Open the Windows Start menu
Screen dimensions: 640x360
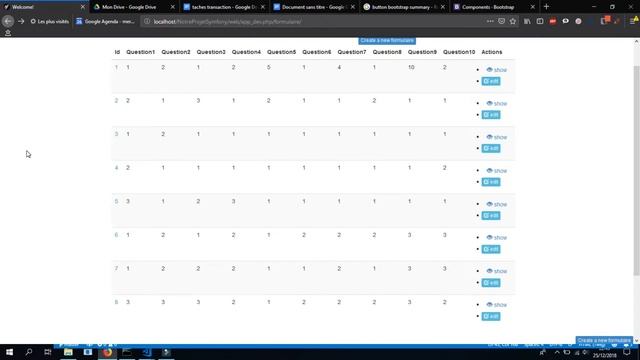point(9,352)
